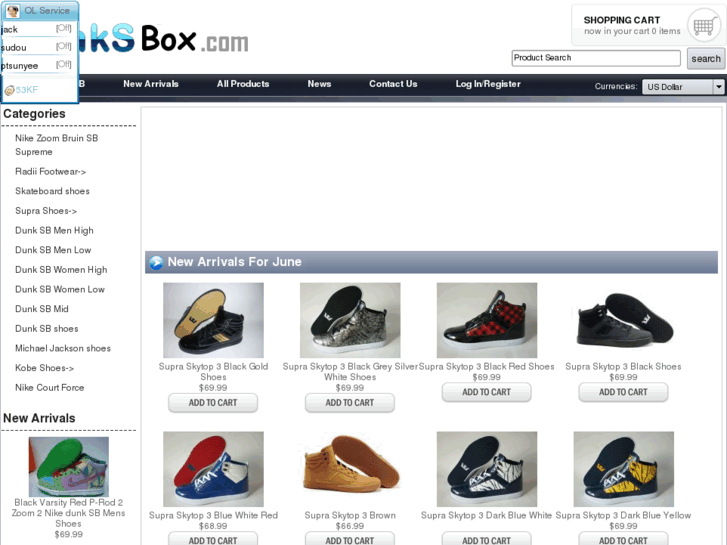Add Supra Skytop 3 Black Red Shoes to cart

point(486,392)
